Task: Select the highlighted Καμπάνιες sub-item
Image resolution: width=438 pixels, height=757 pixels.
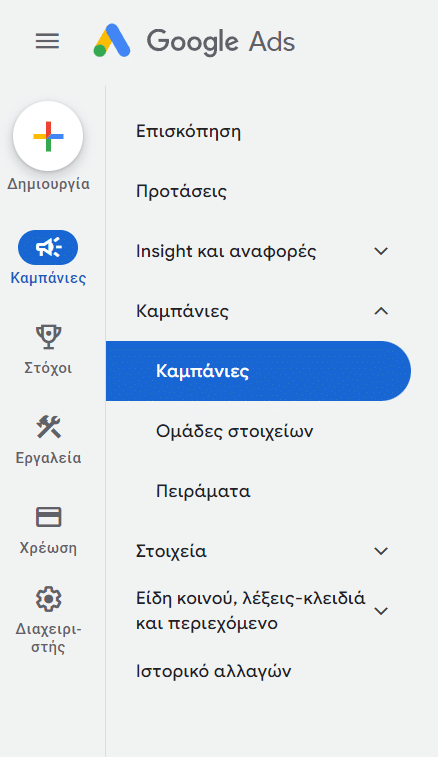Action: coord(258,371)
